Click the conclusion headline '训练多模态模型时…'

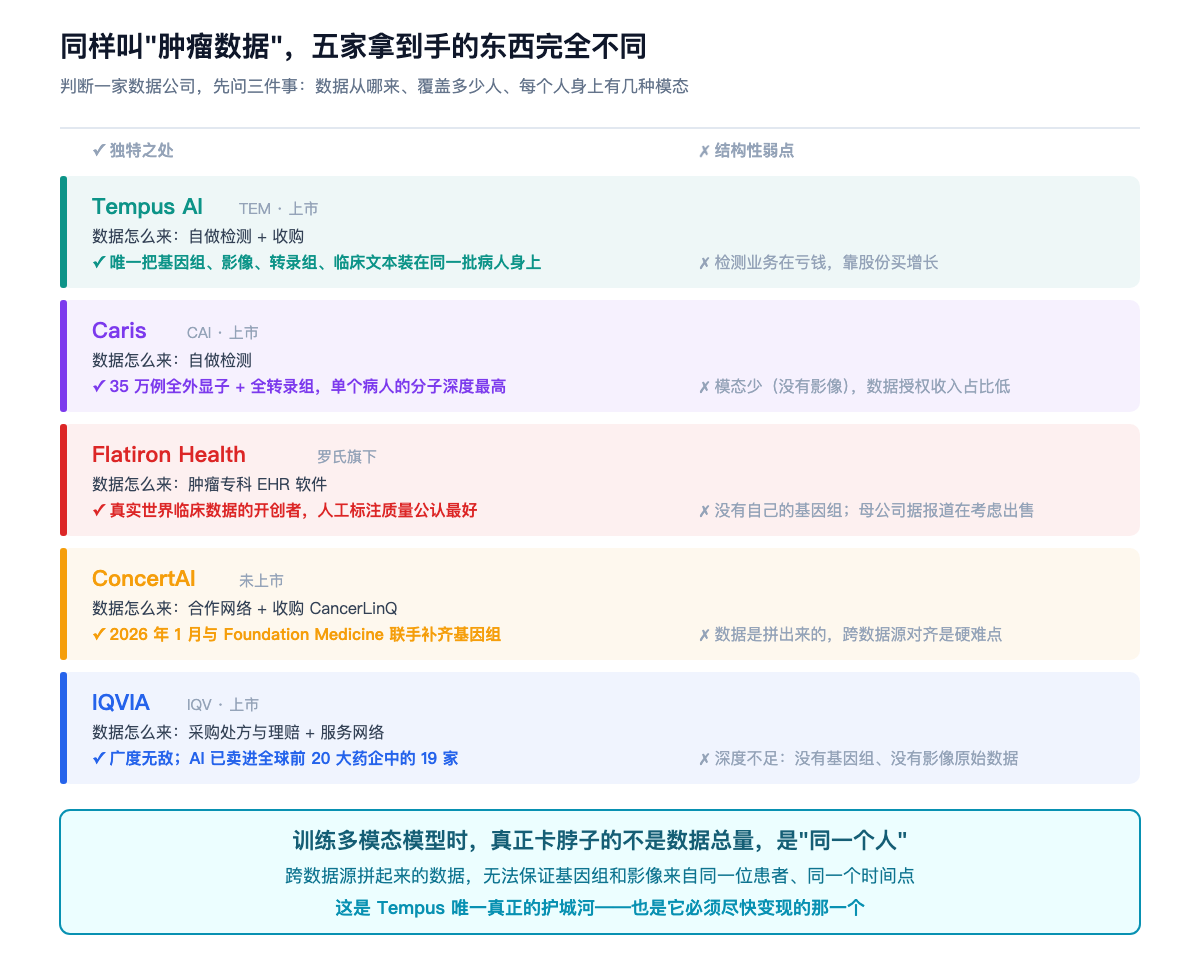(600, 840)
